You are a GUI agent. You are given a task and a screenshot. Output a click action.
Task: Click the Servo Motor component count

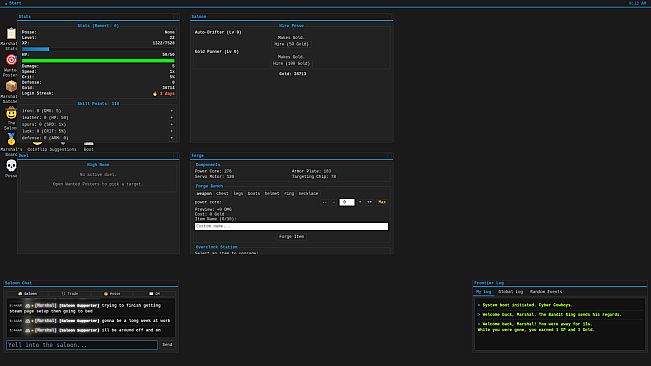pos(214,176)
